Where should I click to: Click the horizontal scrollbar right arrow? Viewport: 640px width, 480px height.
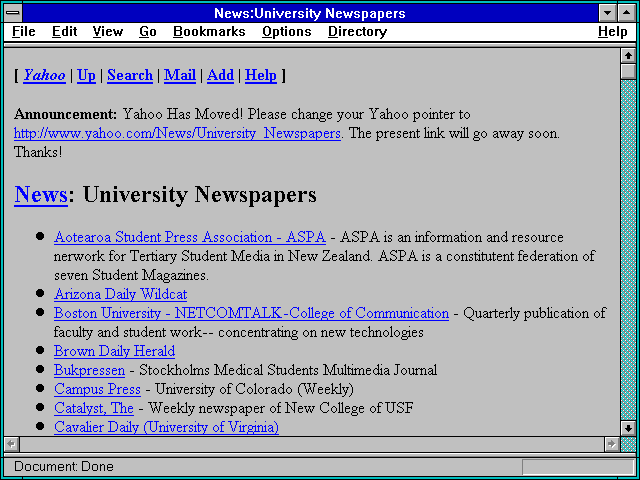pyautogui.click(x=611, y=444)
